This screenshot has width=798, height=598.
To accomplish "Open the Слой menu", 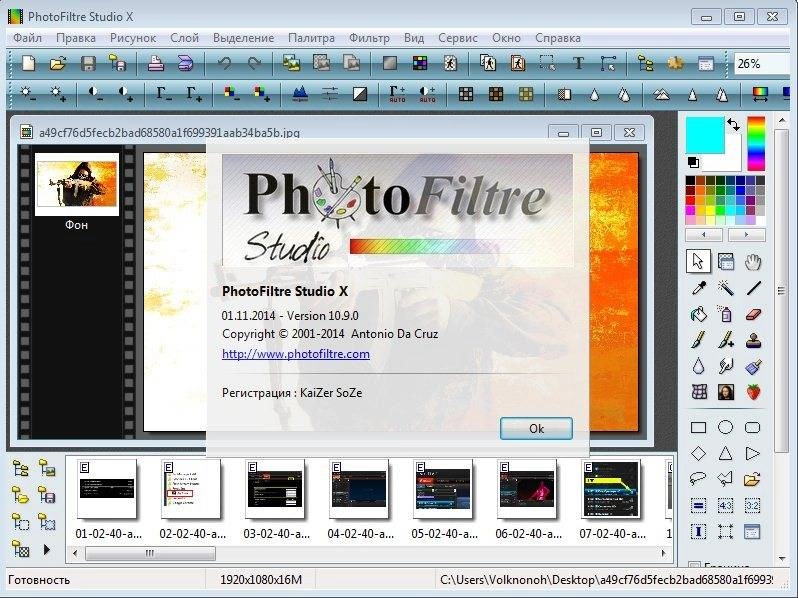I will pos(184,38).
